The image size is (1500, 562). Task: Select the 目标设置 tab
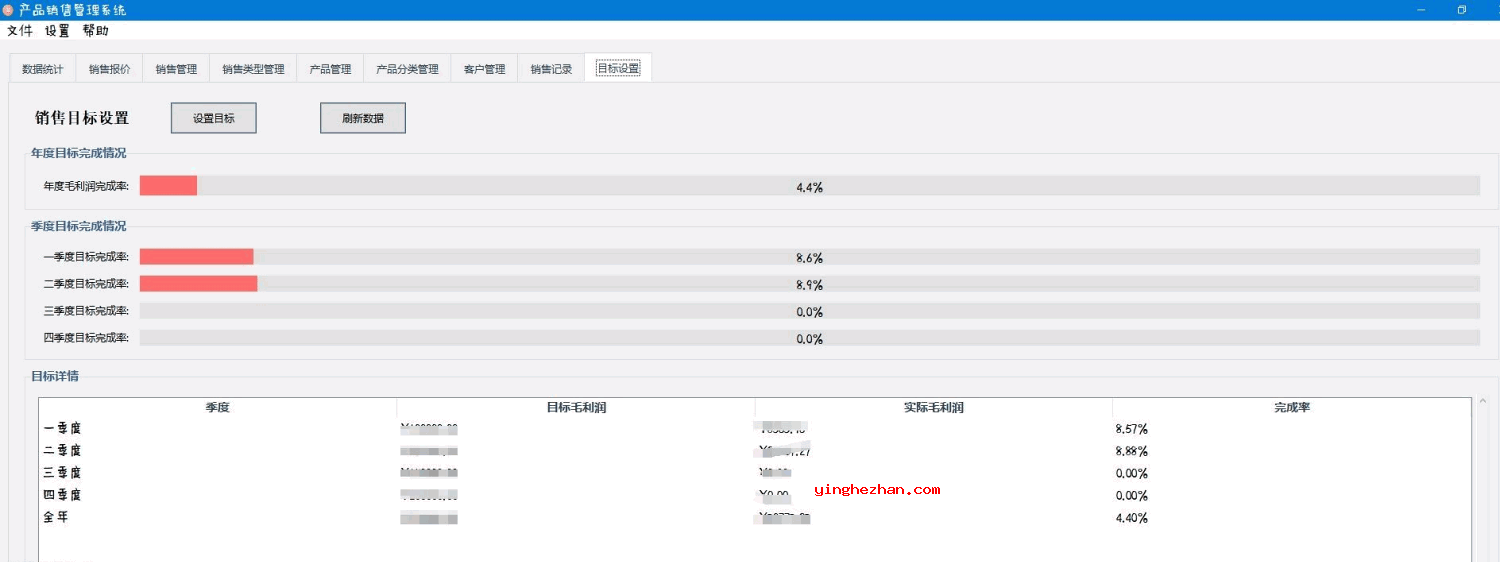618,68
